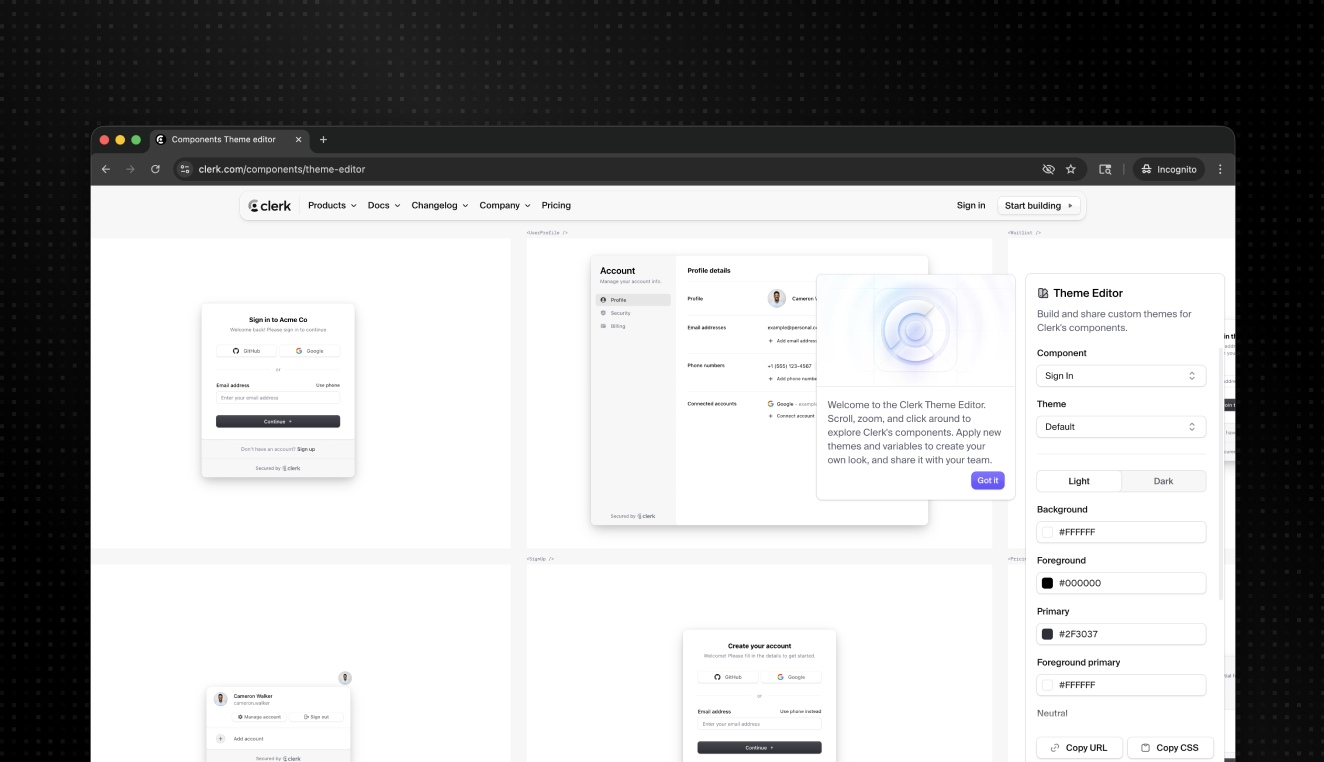Click Cameron's profile avatar in Profile details
Screen dimensions: 1324x762
pos(777,298)
